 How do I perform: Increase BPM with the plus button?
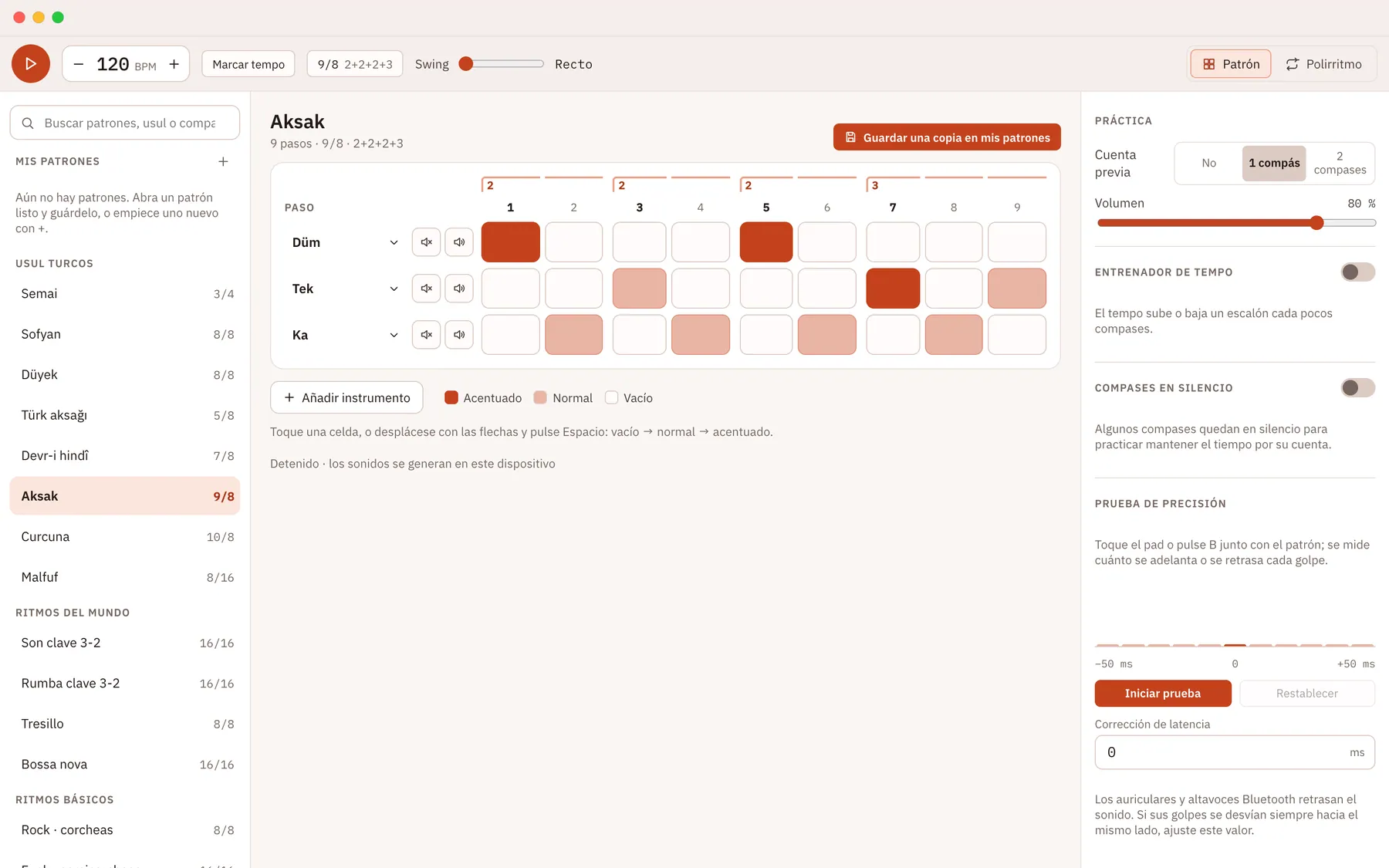174,64
